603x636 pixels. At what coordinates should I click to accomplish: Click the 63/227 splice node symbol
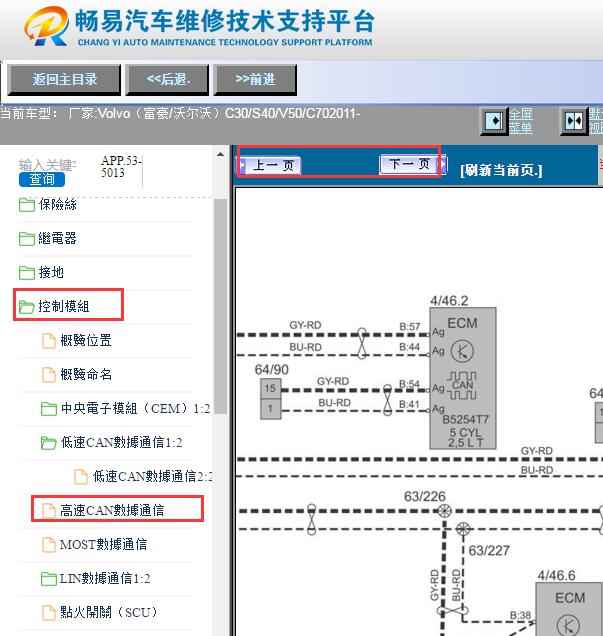(463, 529)
